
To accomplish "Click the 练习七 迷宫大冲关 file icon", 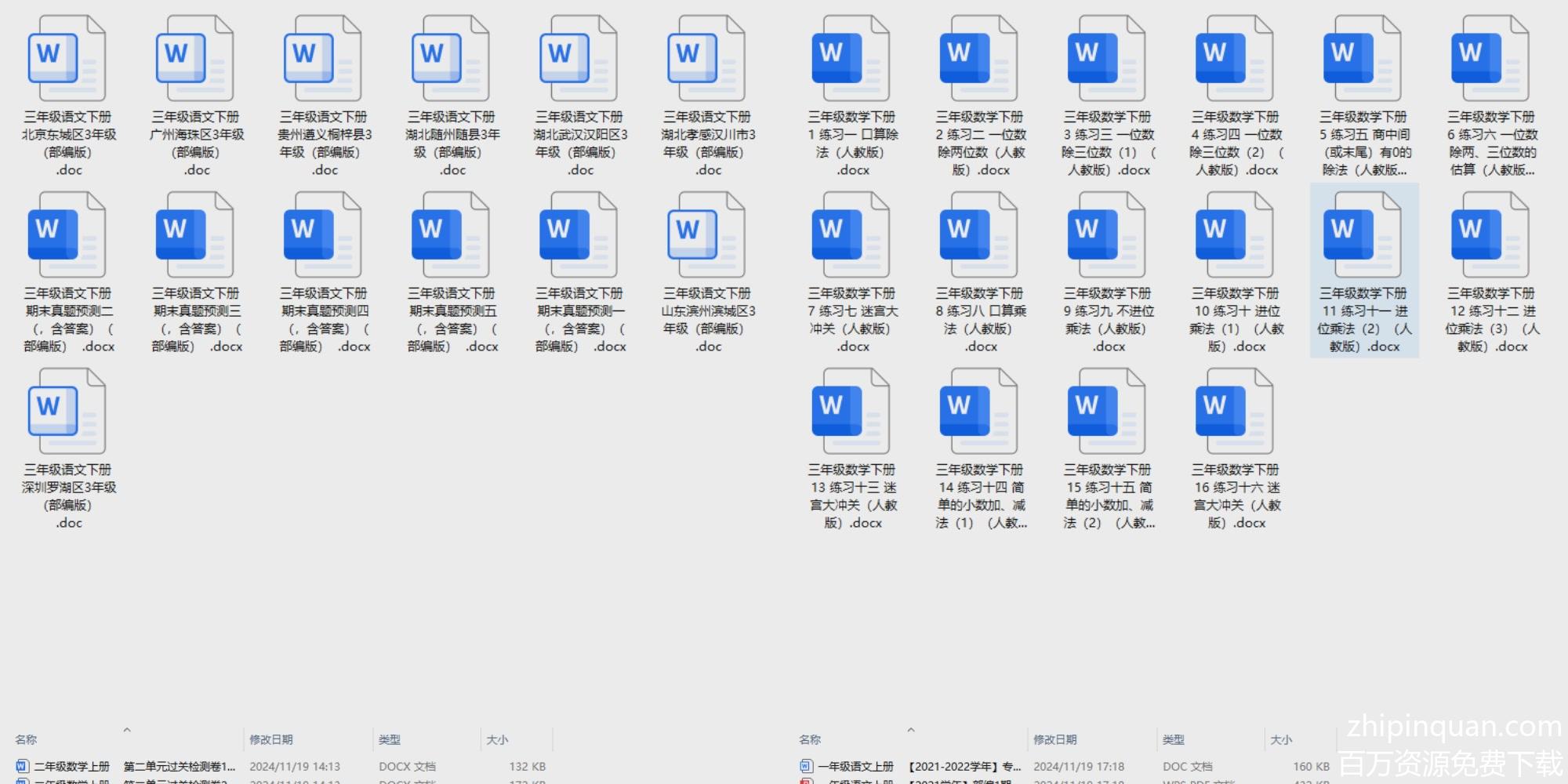I will click(851, 235).
